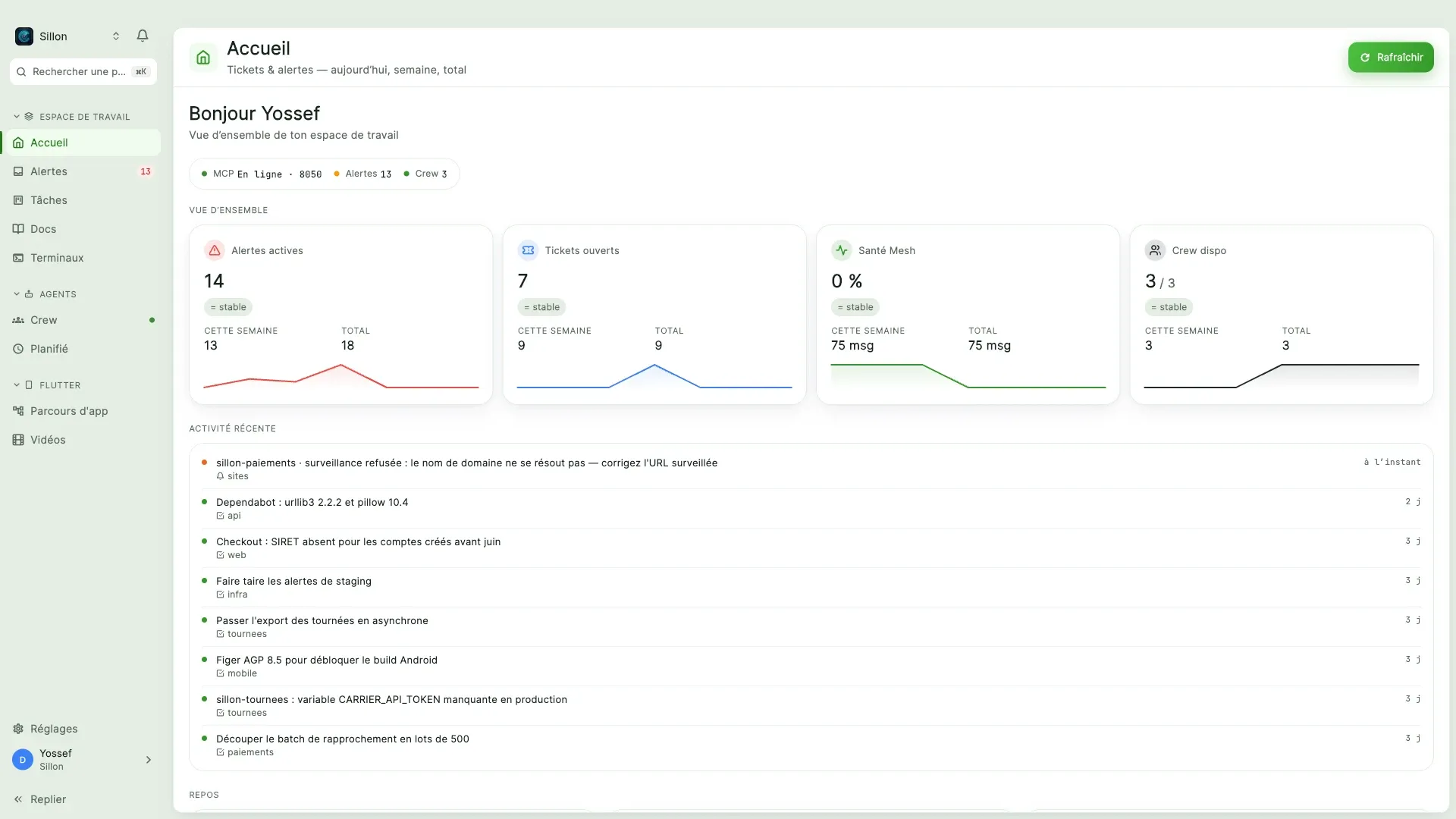Expand the Yossef account menu chevron
Viewport: 1456px width, 819px height.
149,760
